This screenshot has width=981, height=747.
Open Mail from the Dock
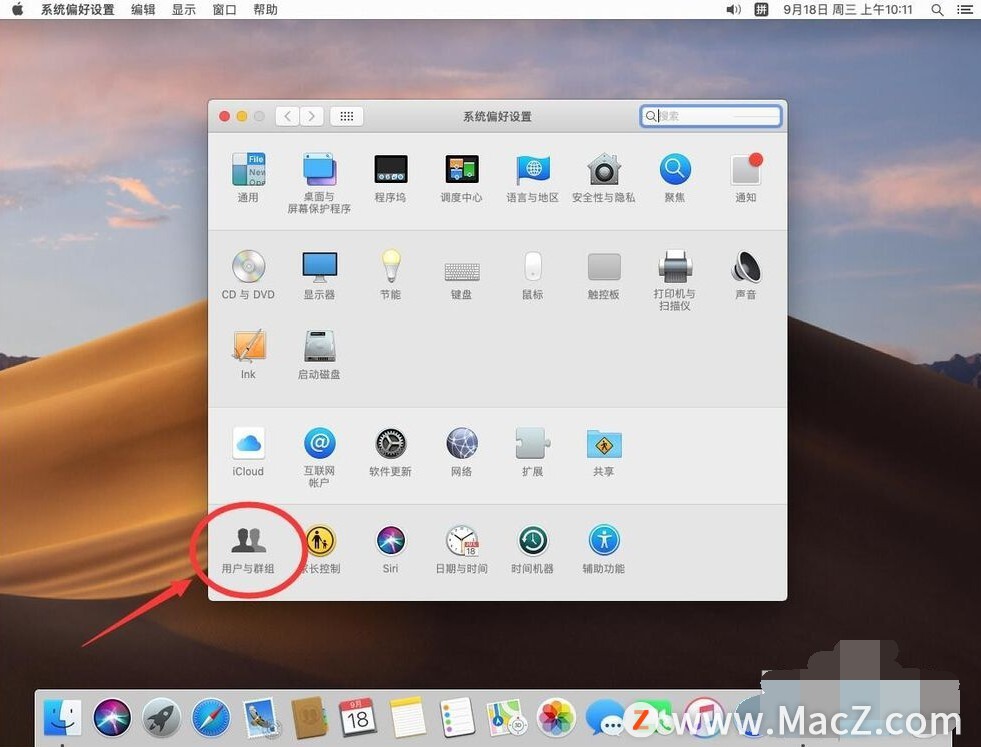pos(260,717)
